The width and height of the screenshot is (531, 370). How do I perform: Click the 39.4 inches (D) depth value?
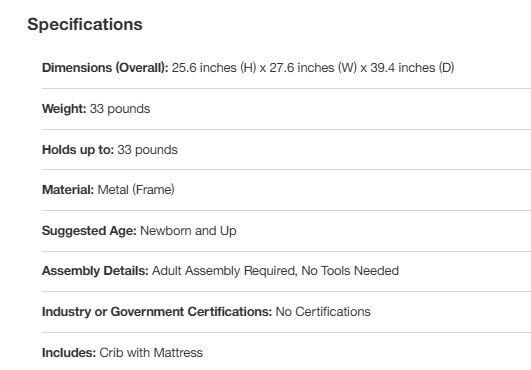pos(412,68)
